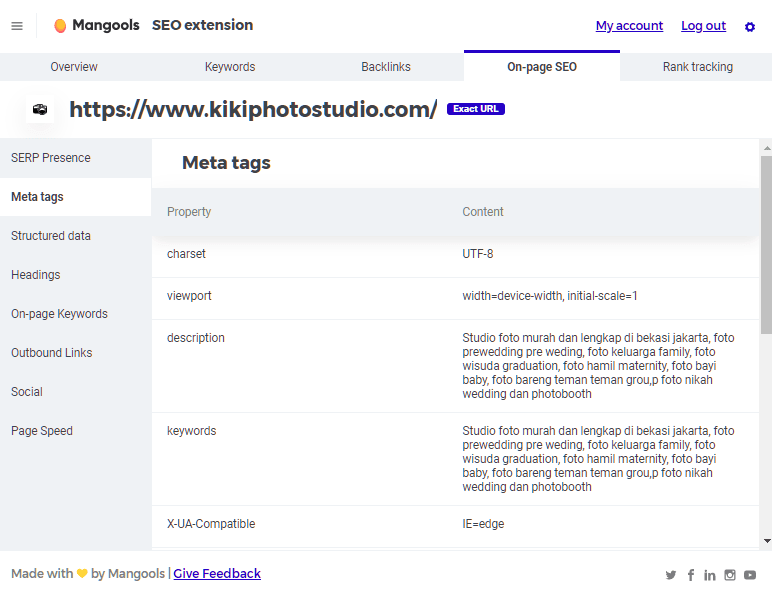Click the Exact URL badge
Image resolution: width=772 pixels, height=595 pixels.
tap(476, 109)
